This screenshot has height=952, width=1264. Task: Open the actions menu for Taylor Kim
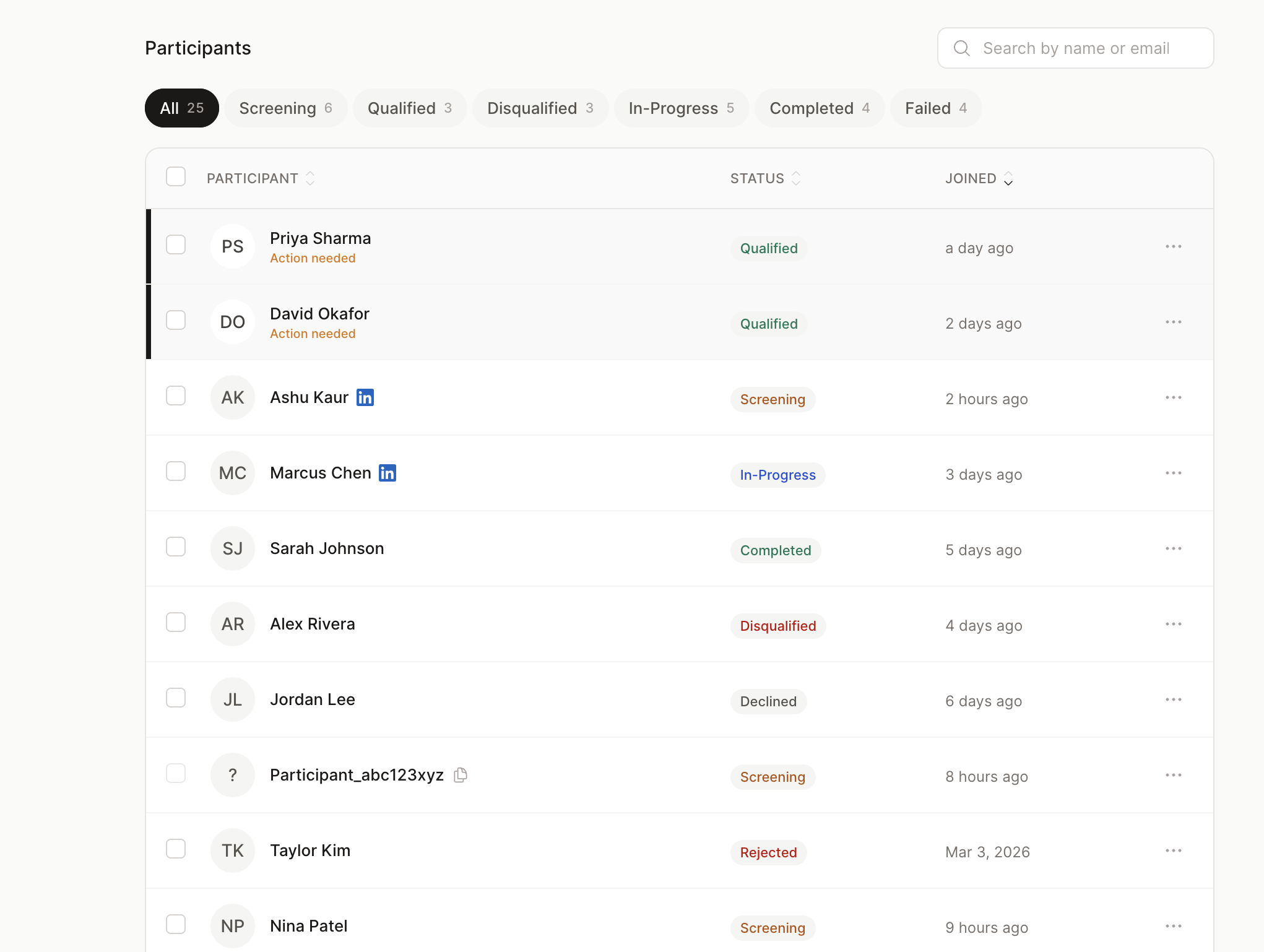pyautogui.click(x=1174, y=850)
